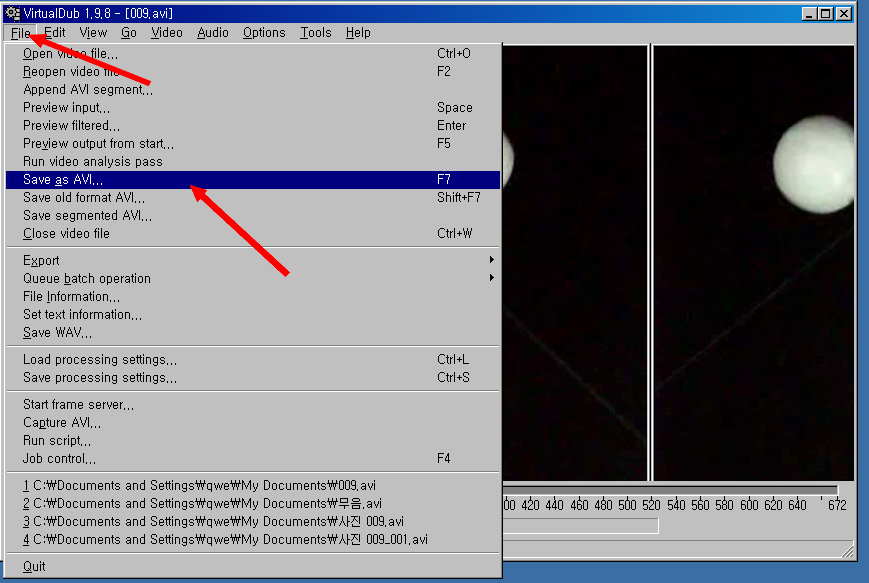Close the VirtualDub window

pos(844,13)
